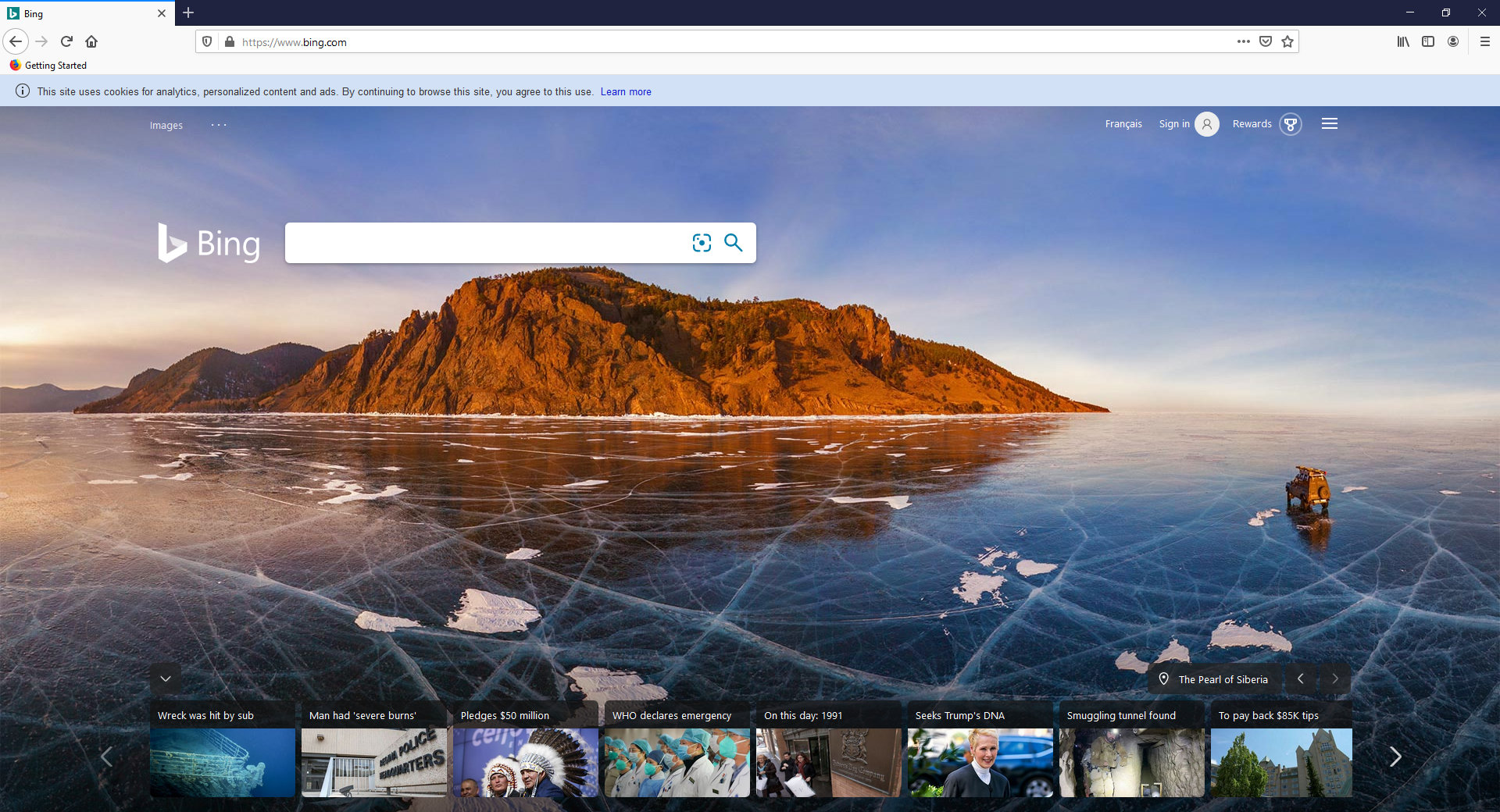Toggle the Firefox sidebar view
Screen dimensions: 1500x812
[x=1428, y=42]
